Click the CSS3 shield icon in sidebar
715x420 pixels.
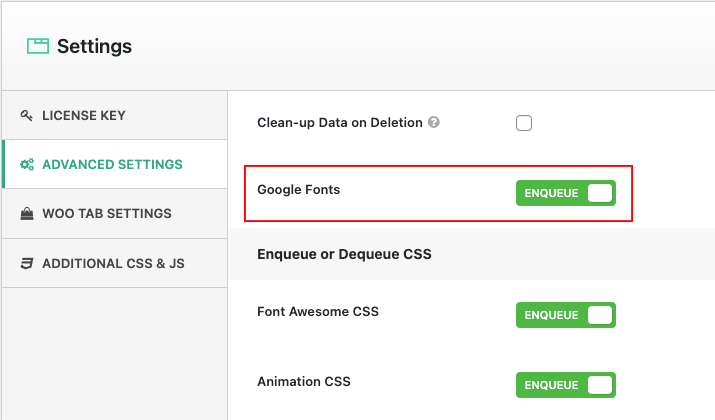coord(26,264)
